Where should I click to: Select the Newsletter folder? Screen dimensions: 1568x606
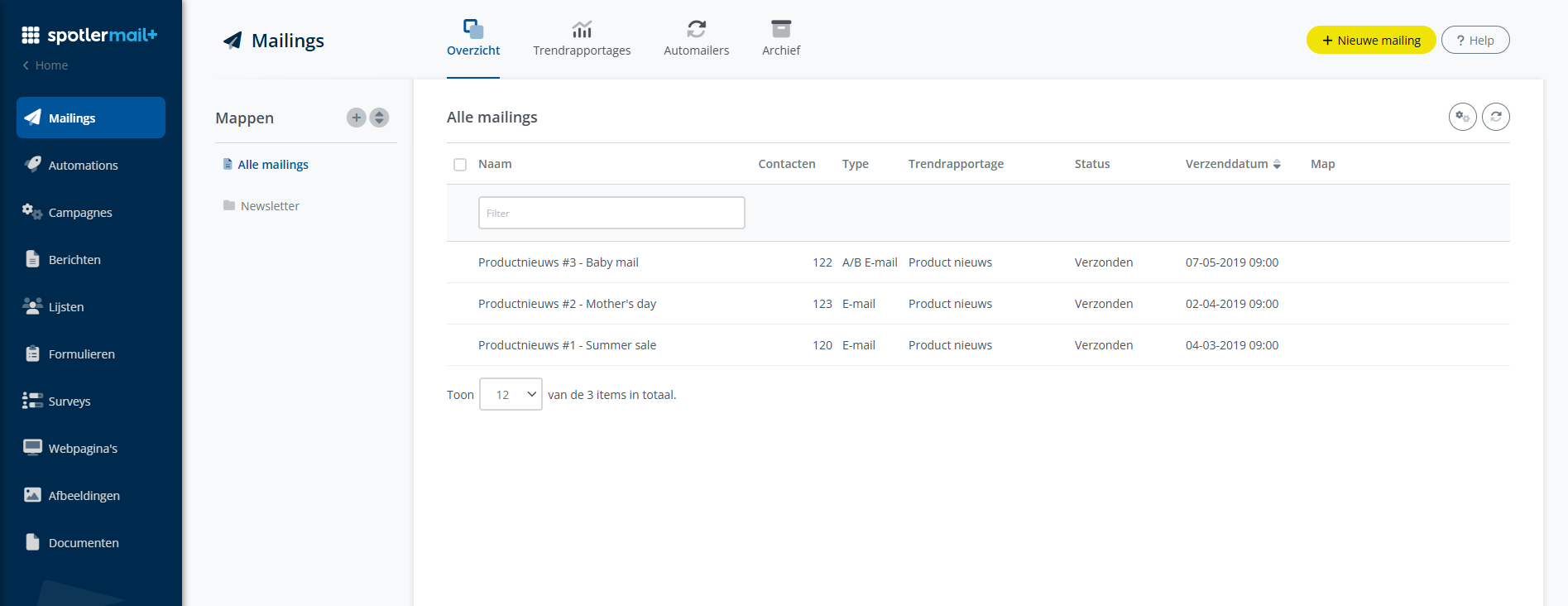click(x=270, y=206)
